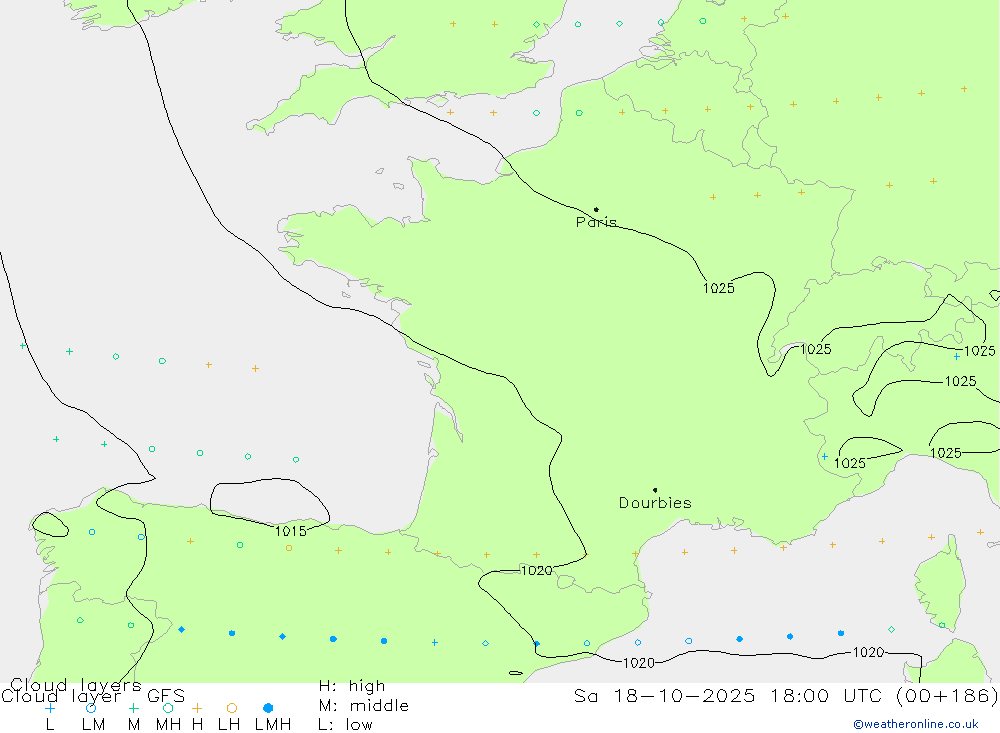
Task: Click the orange plus H legend symbol
Action: [x=197, y=708]
